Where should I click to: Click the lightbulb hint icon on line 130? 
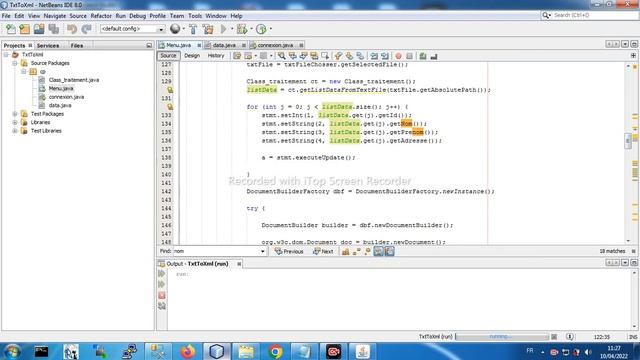(170, 90)
